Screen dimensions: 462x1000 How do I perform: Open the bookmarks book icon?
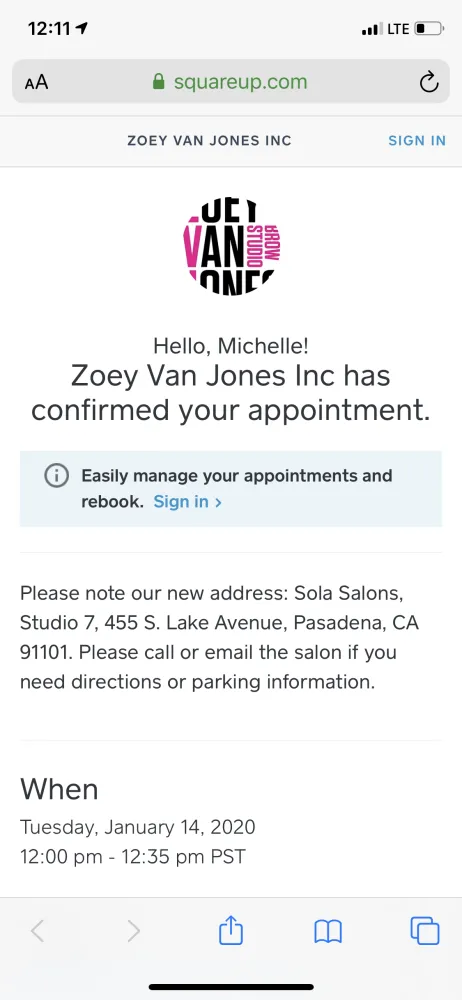pos(328,932)
